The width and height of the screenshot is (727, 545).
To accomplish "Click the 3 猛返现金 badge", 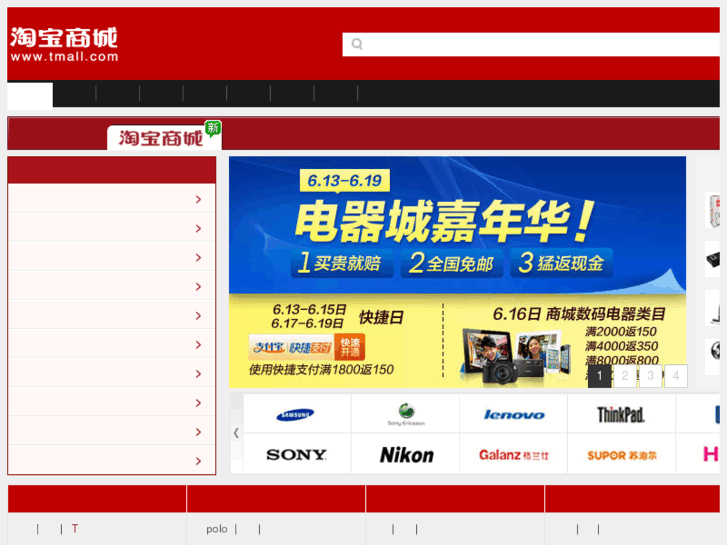I will tap(561, 263).
